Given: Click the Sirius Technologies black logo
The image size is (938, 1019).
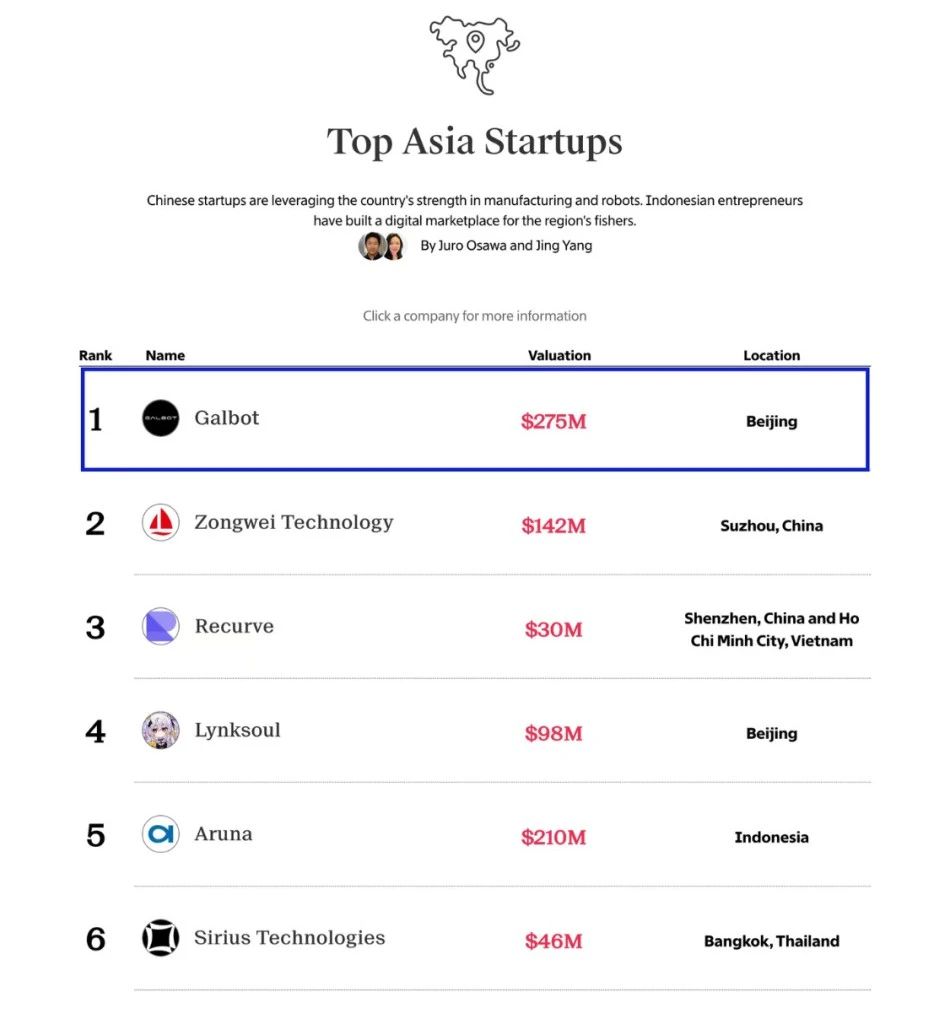Looking at the screenshot, I should (161, 938).
